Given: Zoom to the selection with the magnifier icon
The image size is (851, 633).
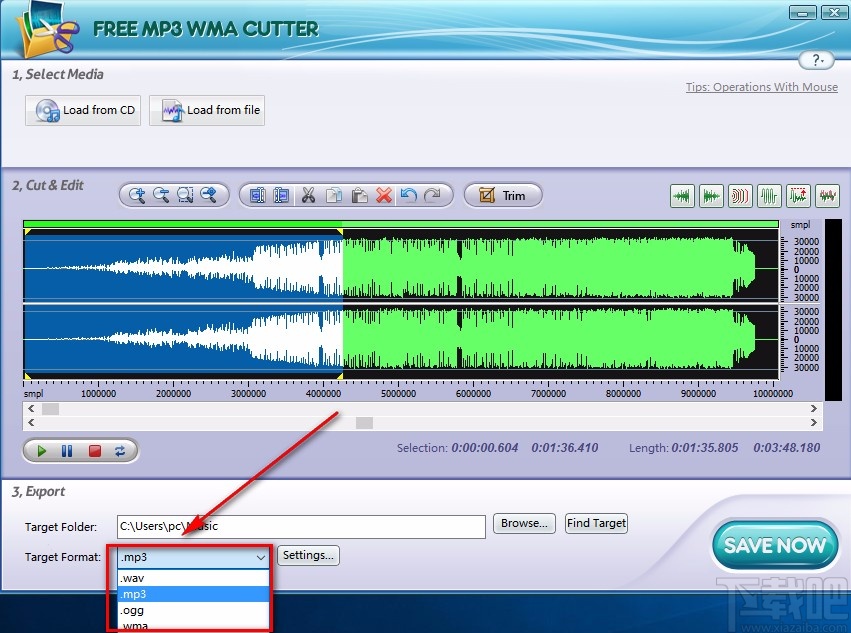Looking at the screenshot, I should pyautogui.click(x=185, y=195).
